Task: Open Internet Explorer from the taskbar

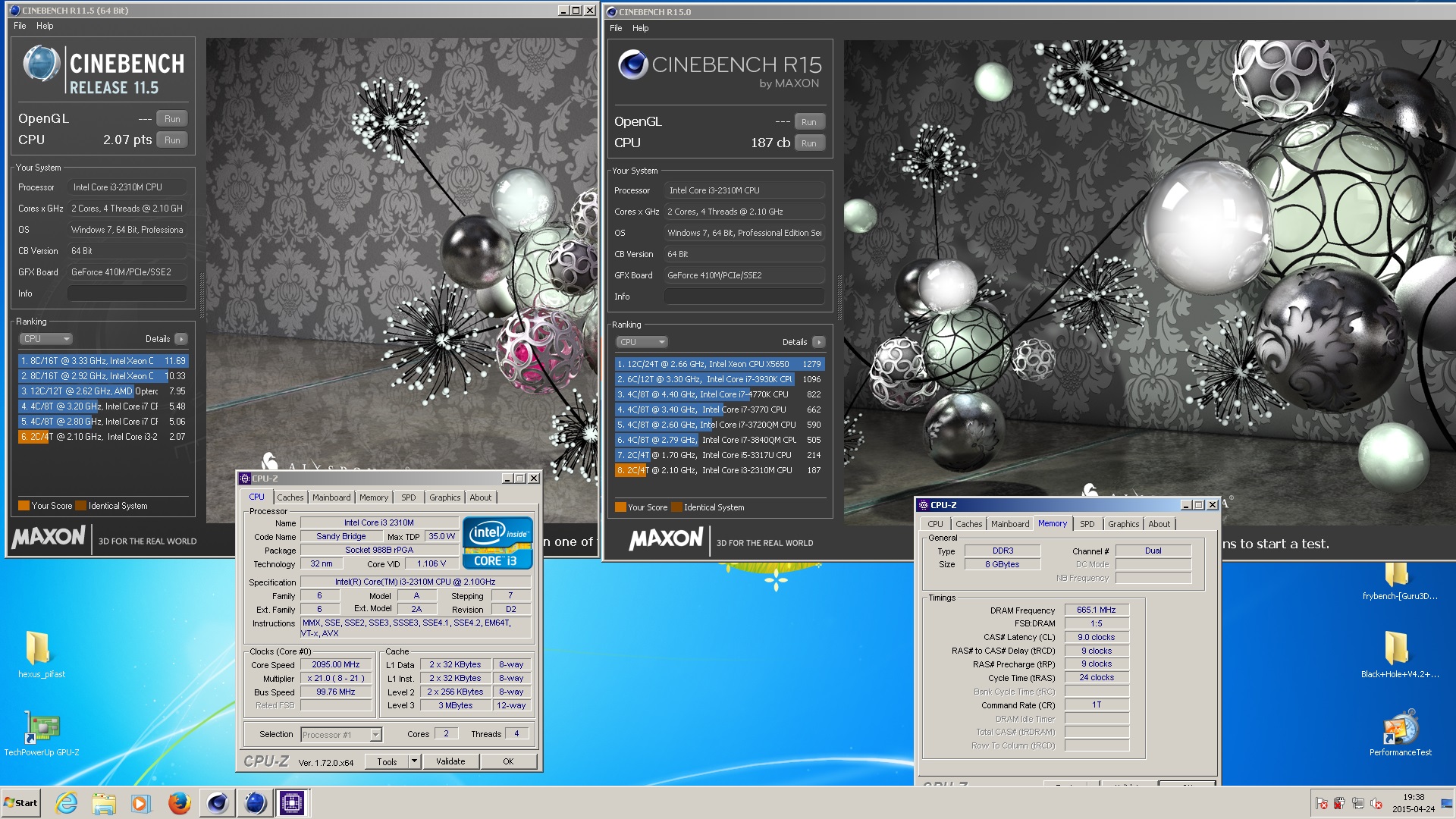Action: tap(67, 802)
